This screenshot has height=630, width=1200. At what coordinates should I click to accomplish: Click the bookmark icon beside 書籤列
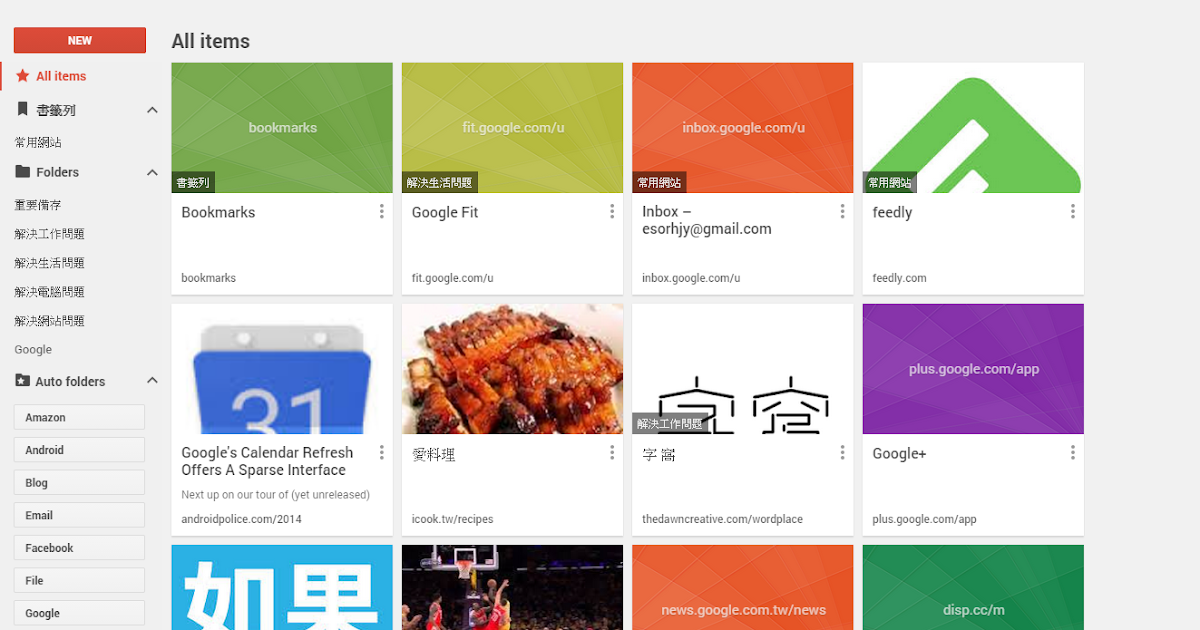click(x=23, y=109)
